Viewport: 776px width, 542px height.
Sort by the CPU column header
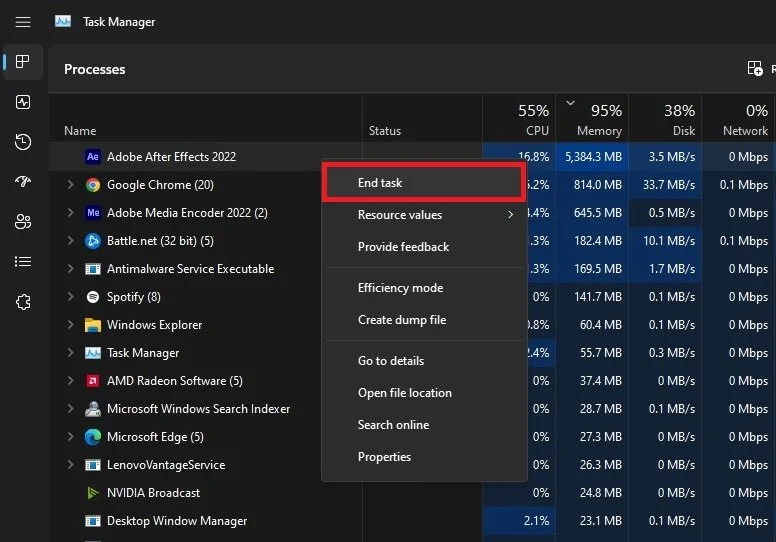coord(519,119)
